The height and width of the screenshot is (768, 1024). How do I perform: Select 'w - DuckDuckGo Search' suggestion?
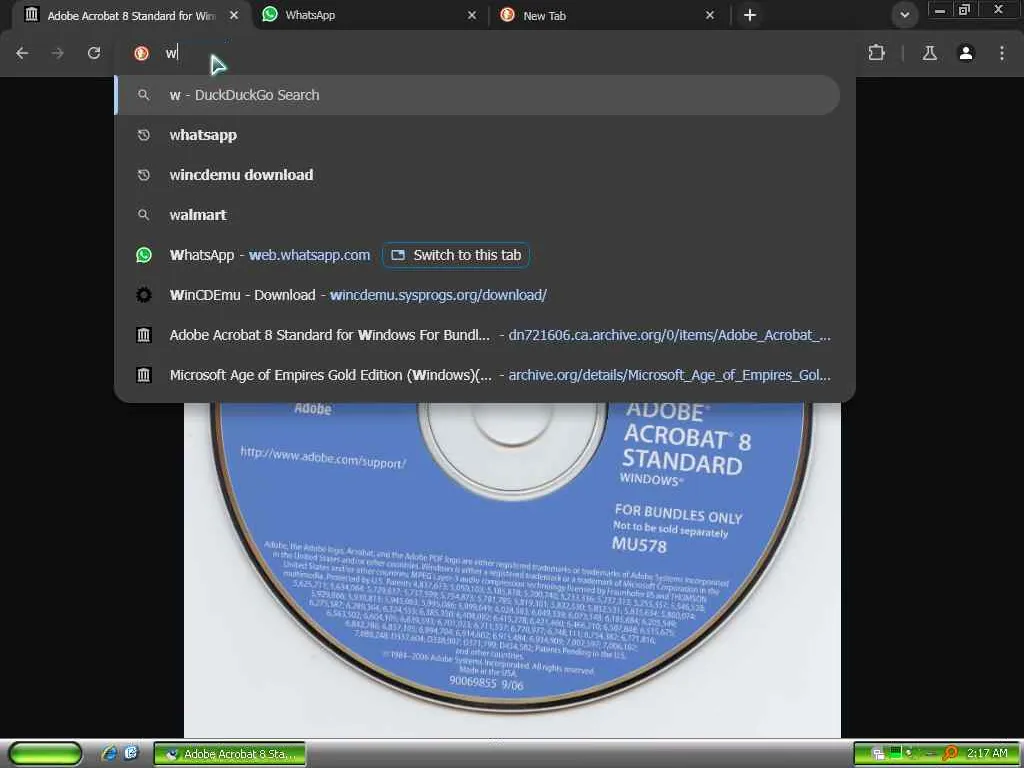[478, 95]
